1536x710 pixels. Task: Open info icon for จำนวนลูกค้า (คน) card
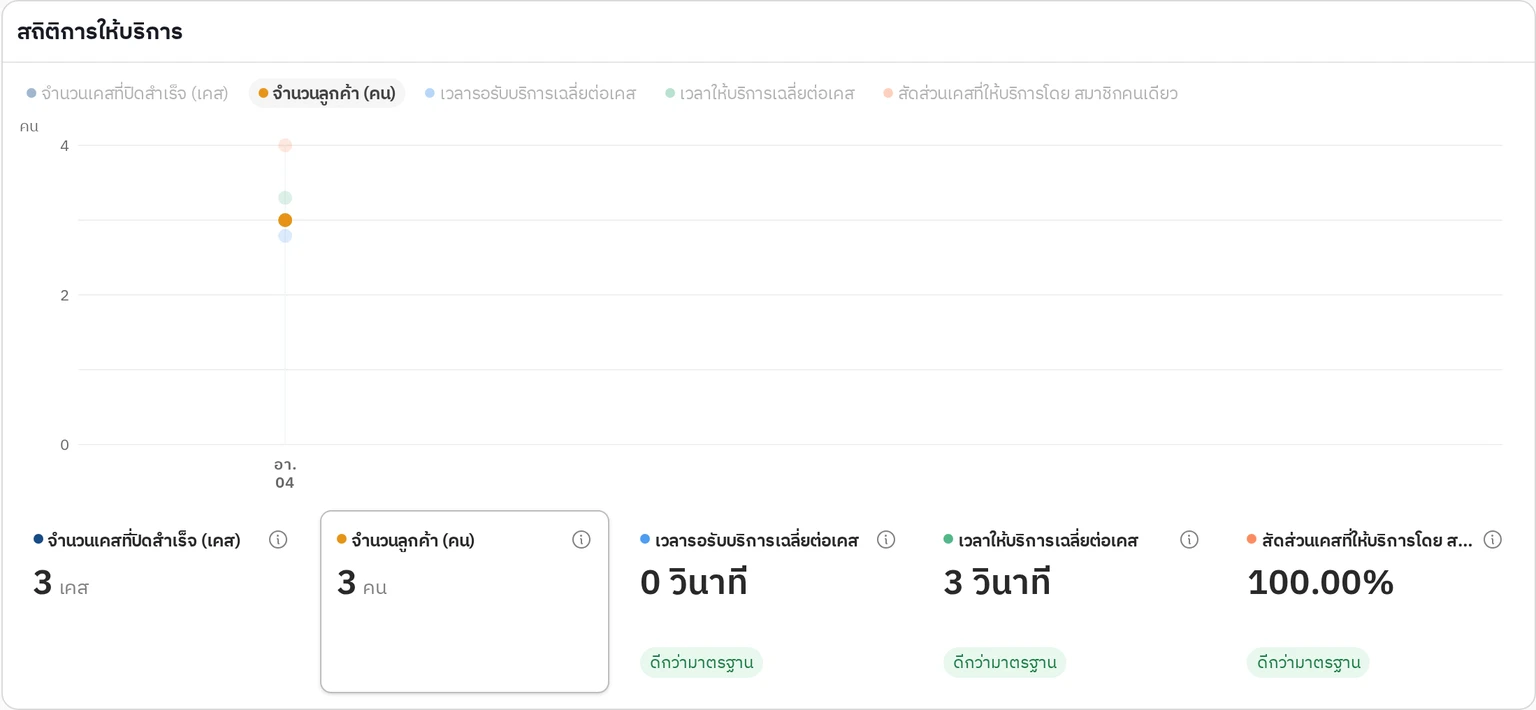pyautogui.click(x=581, y=540)
